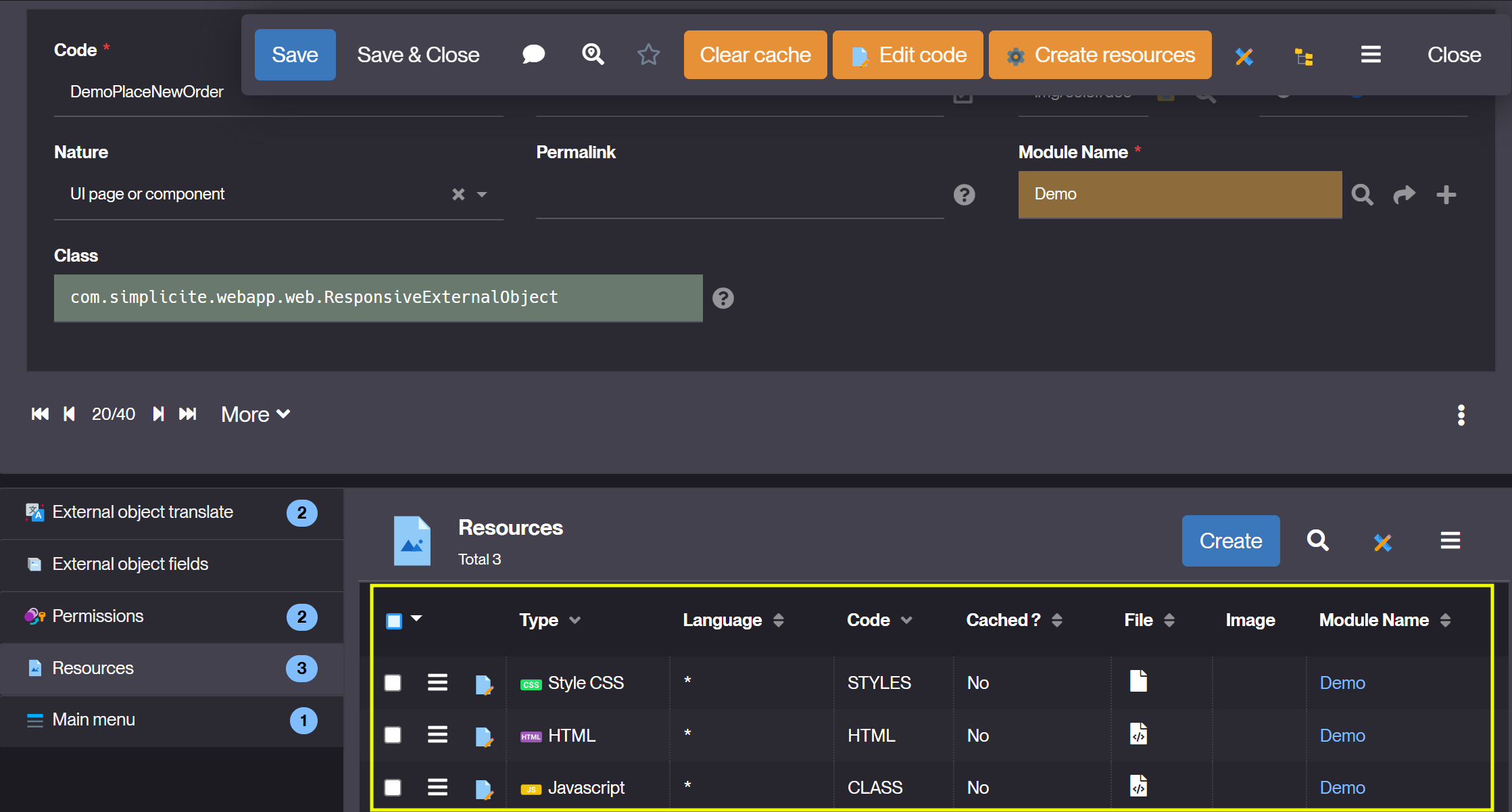Click the help question mark next to Class
Screen dimensions: 1512x812
pyautogui.click(x=723, y=298)
